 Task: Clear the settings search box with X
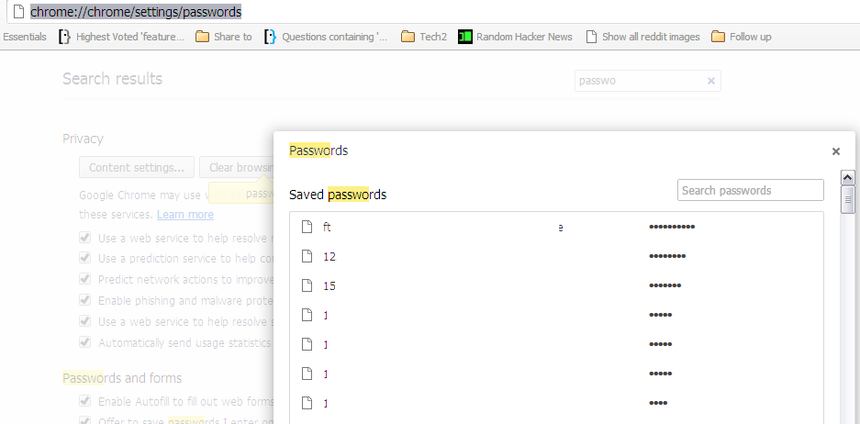coord(711,81)
